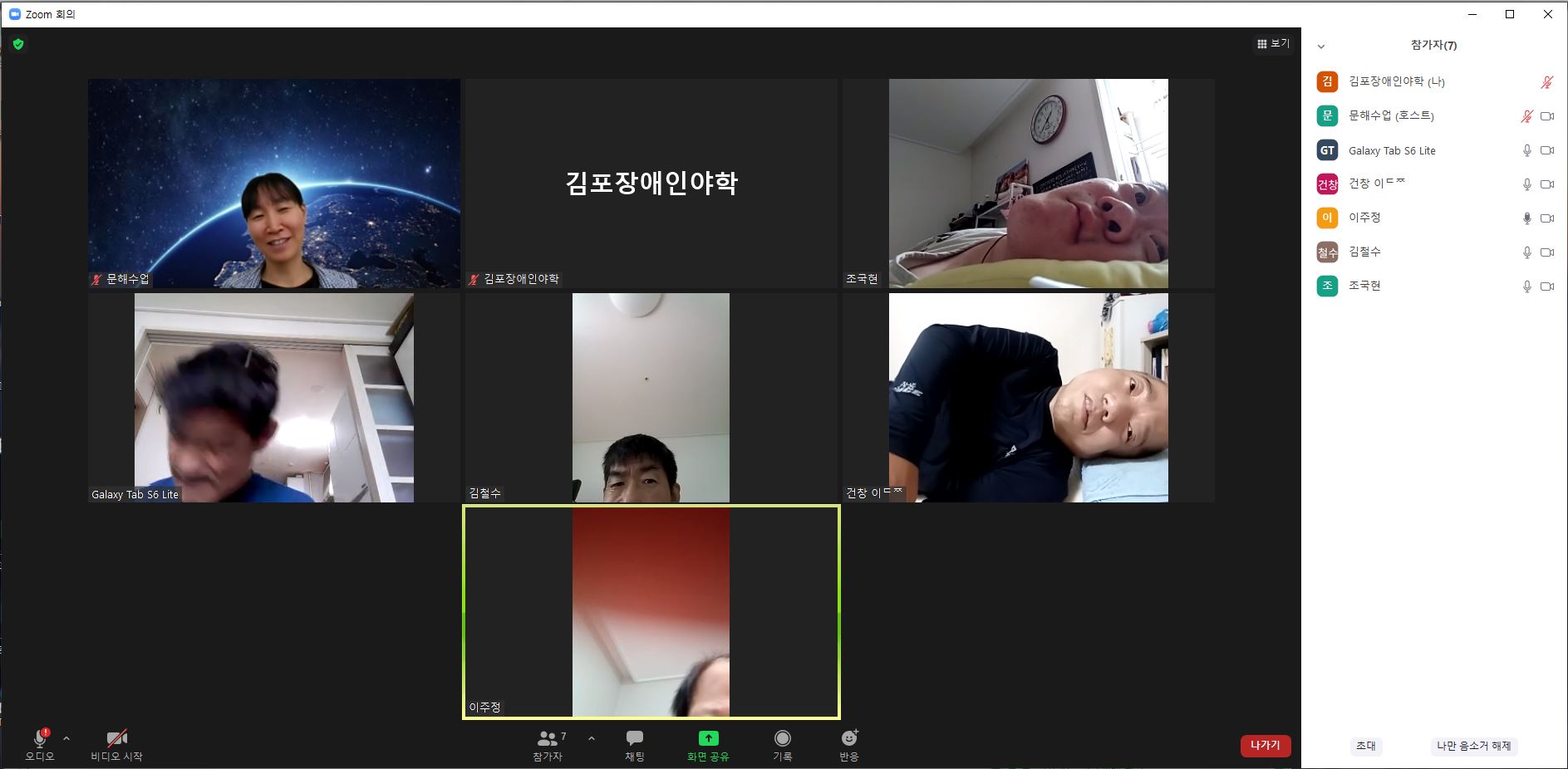
Task: Select the 조국현 video tile
Action: [1029, 184]
